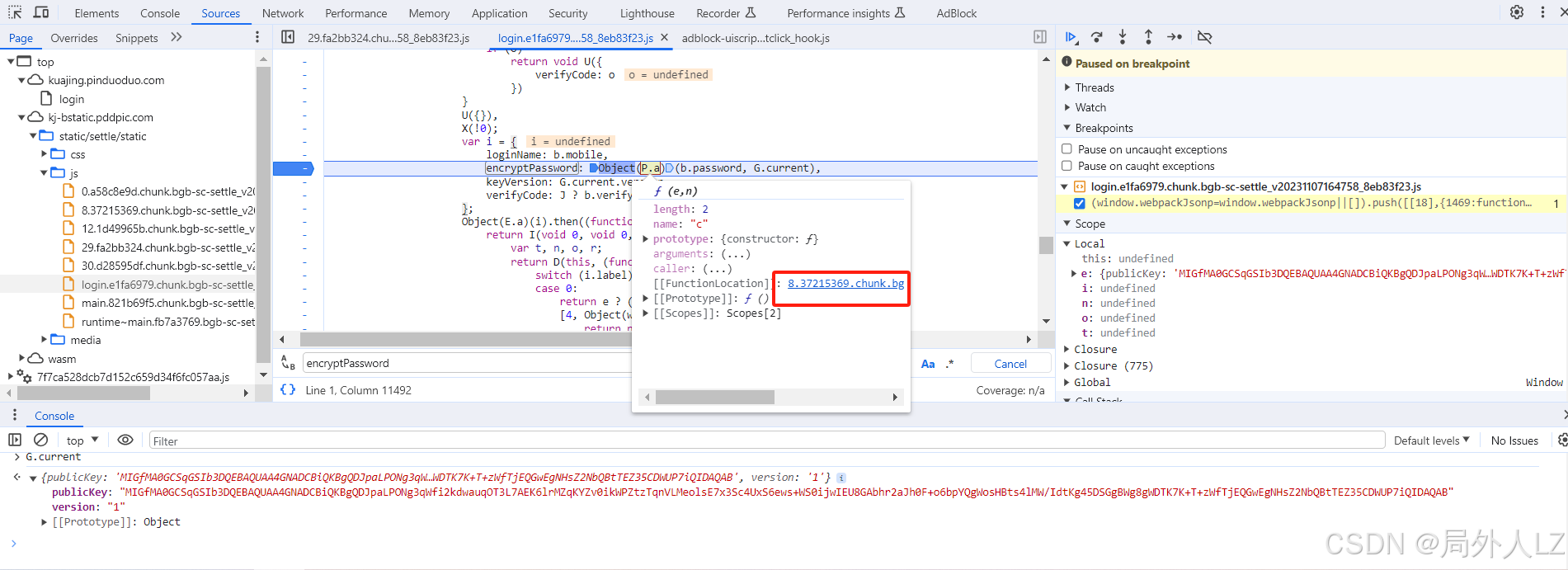Collapse the Scope section
This screenshot has height=570, width=1568.
[x=1067, y=224]
